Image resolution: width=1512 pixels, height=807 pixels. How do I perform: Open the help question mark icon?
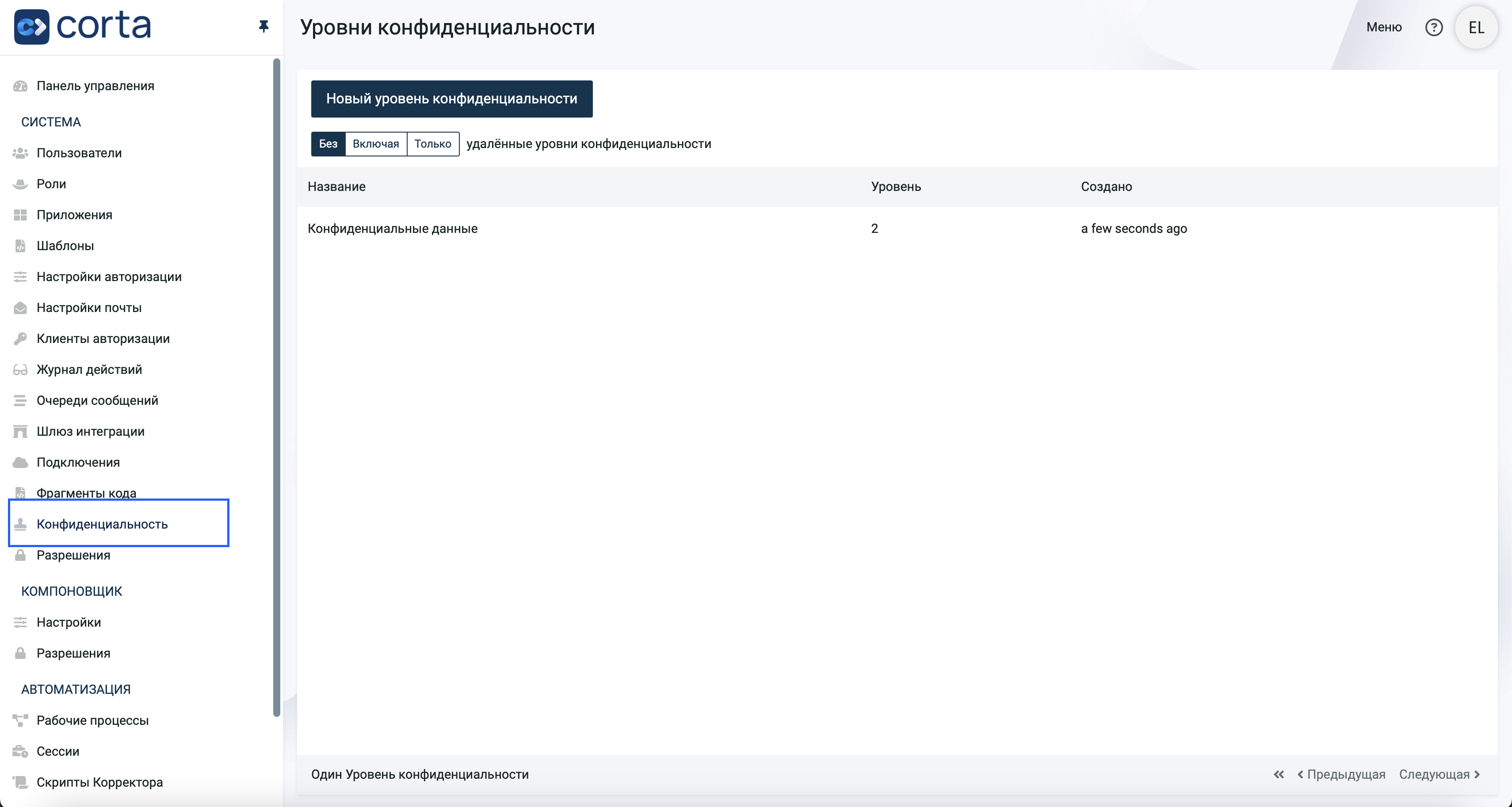[1434, 27]
